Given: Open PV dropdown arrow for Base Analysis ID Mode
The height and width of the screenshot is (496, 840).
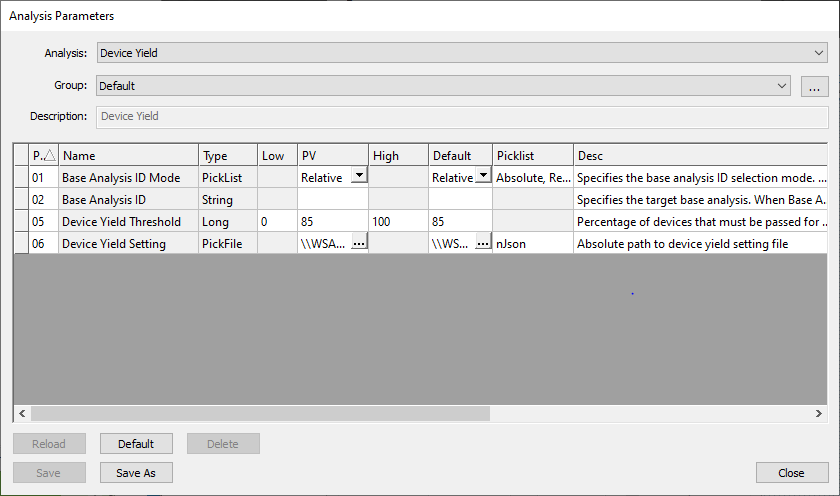Looking at the screenshot, I should (x=358, y=177).
